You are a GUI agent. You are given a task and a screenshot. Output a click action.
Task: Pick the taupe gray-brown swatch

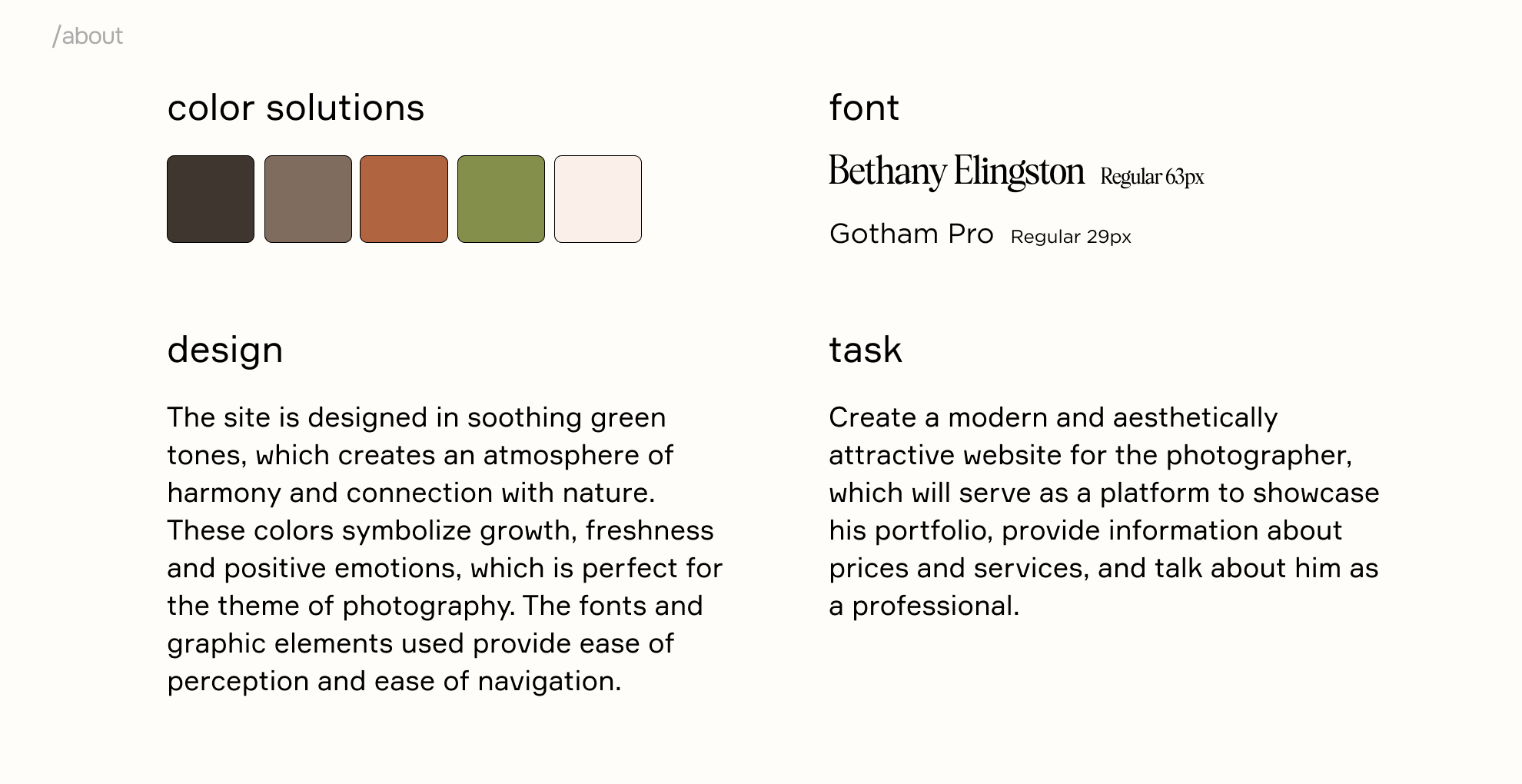pyautogui.click(x=308, y=199)
